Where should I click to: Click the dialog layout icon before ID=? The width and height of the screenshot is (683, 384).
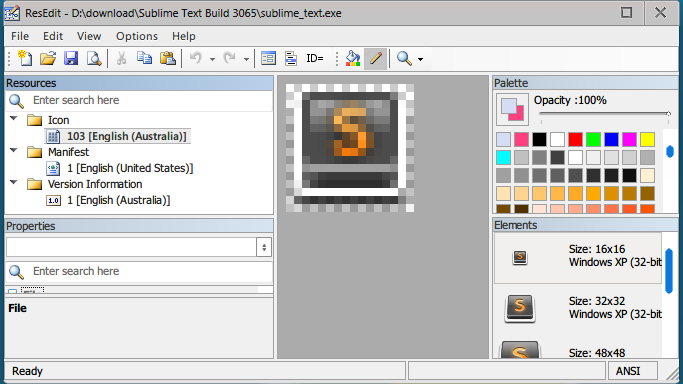[x=268, y=58]
